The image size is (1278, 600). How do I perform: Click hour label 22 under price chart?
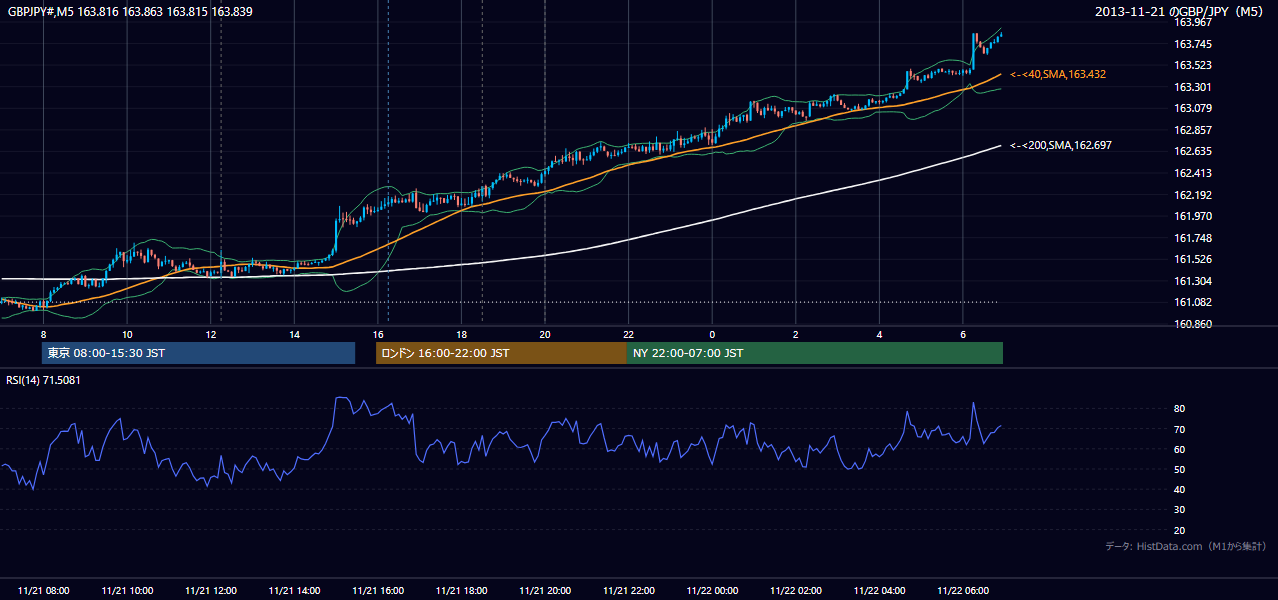point(628,334)
